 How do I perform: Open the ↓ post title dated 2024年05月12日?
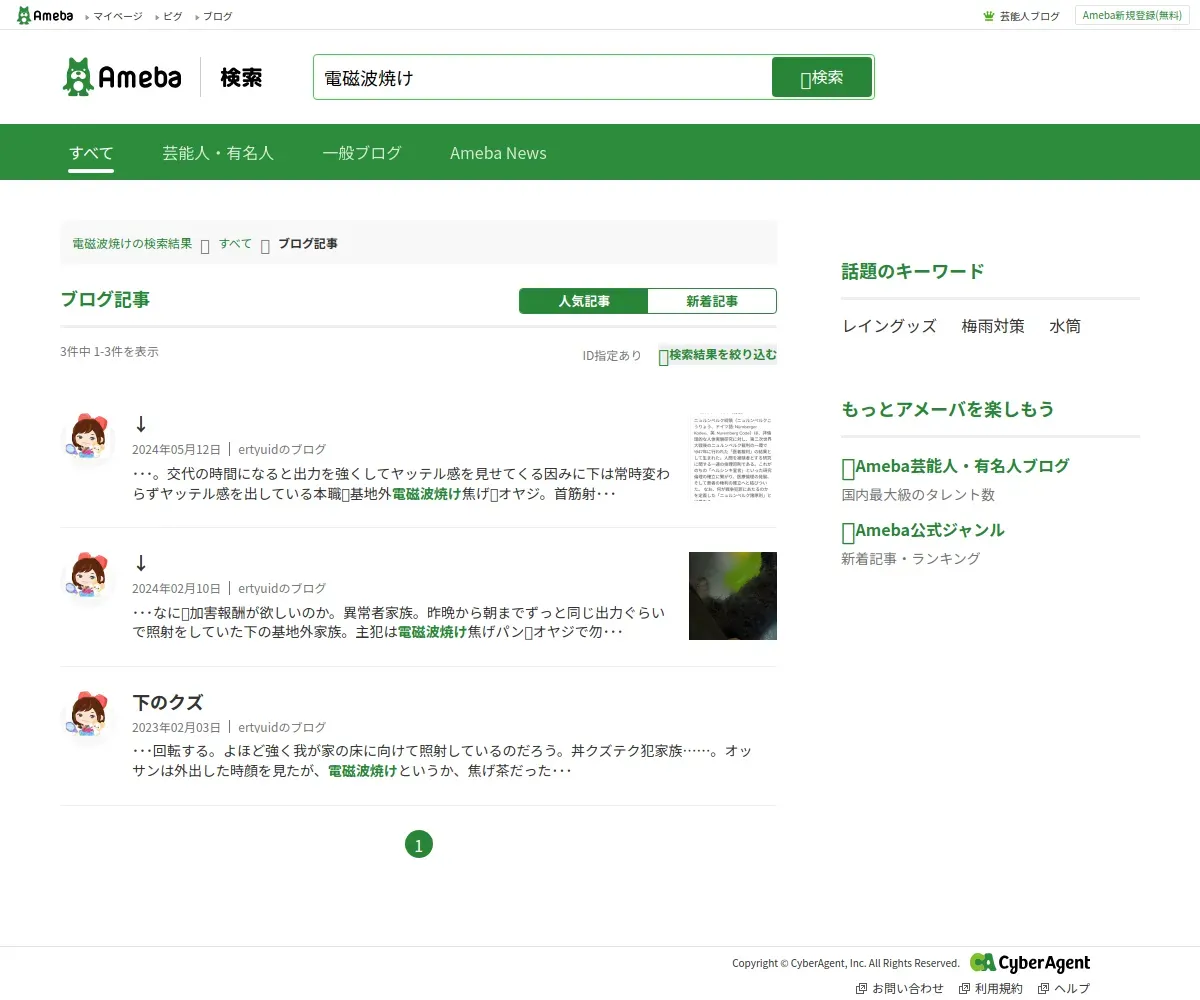tap(141, 424)
